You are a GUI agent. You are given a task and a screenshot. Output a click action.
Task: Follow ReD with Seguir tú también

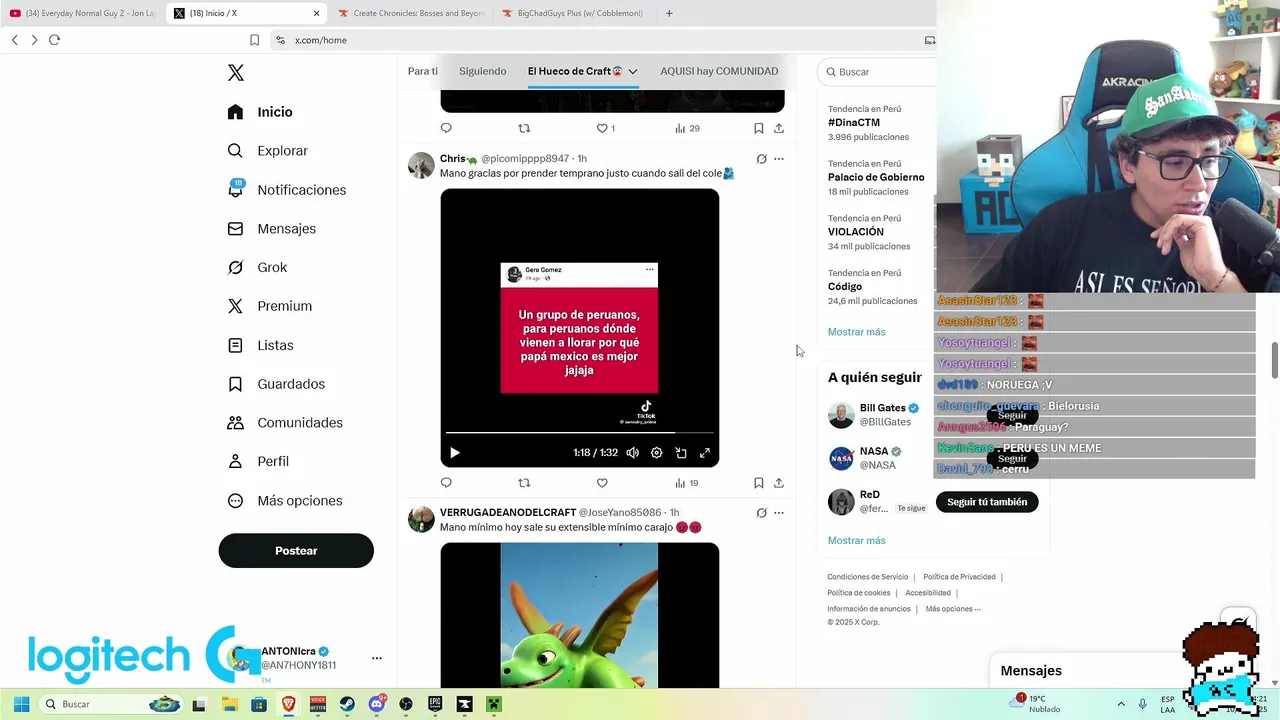tap(987, 502)
